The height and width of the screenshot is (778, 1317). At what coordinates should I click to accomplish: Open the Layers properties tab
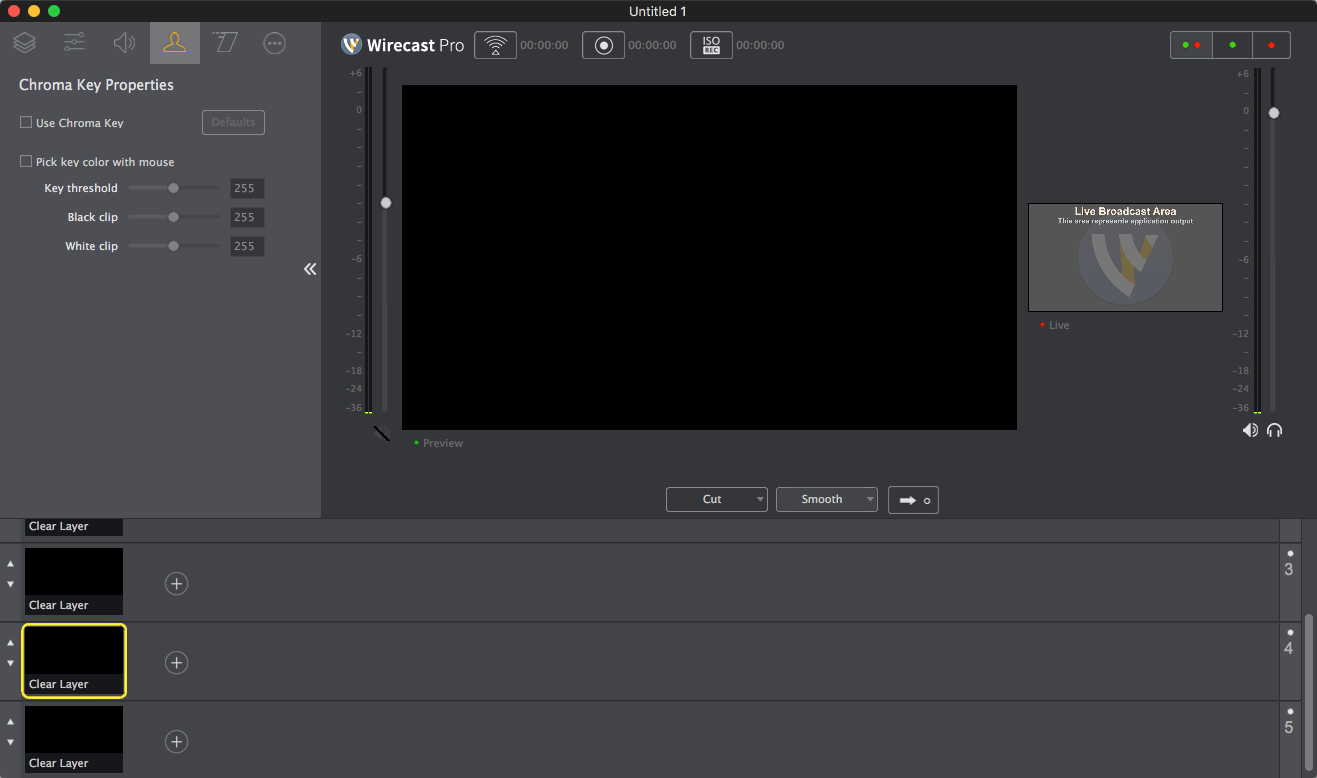[25, 43]
